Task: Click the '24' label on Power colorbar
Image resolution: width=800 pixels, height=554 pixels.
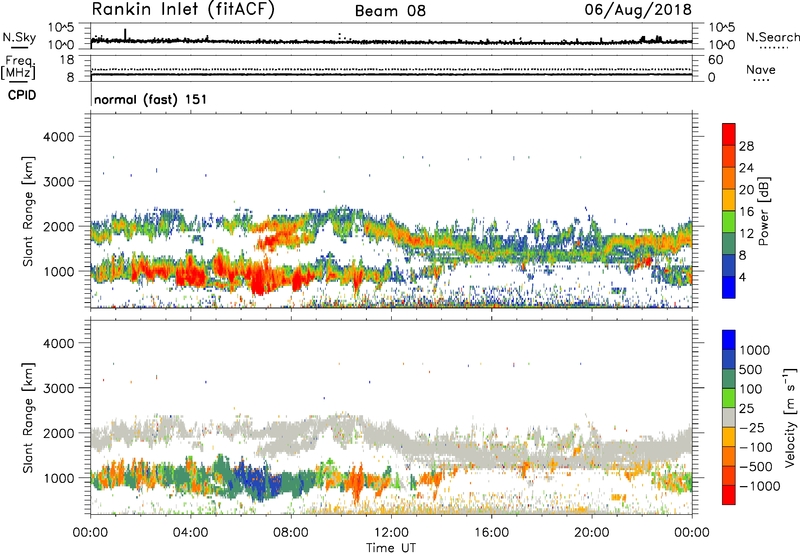Action: 746,168
